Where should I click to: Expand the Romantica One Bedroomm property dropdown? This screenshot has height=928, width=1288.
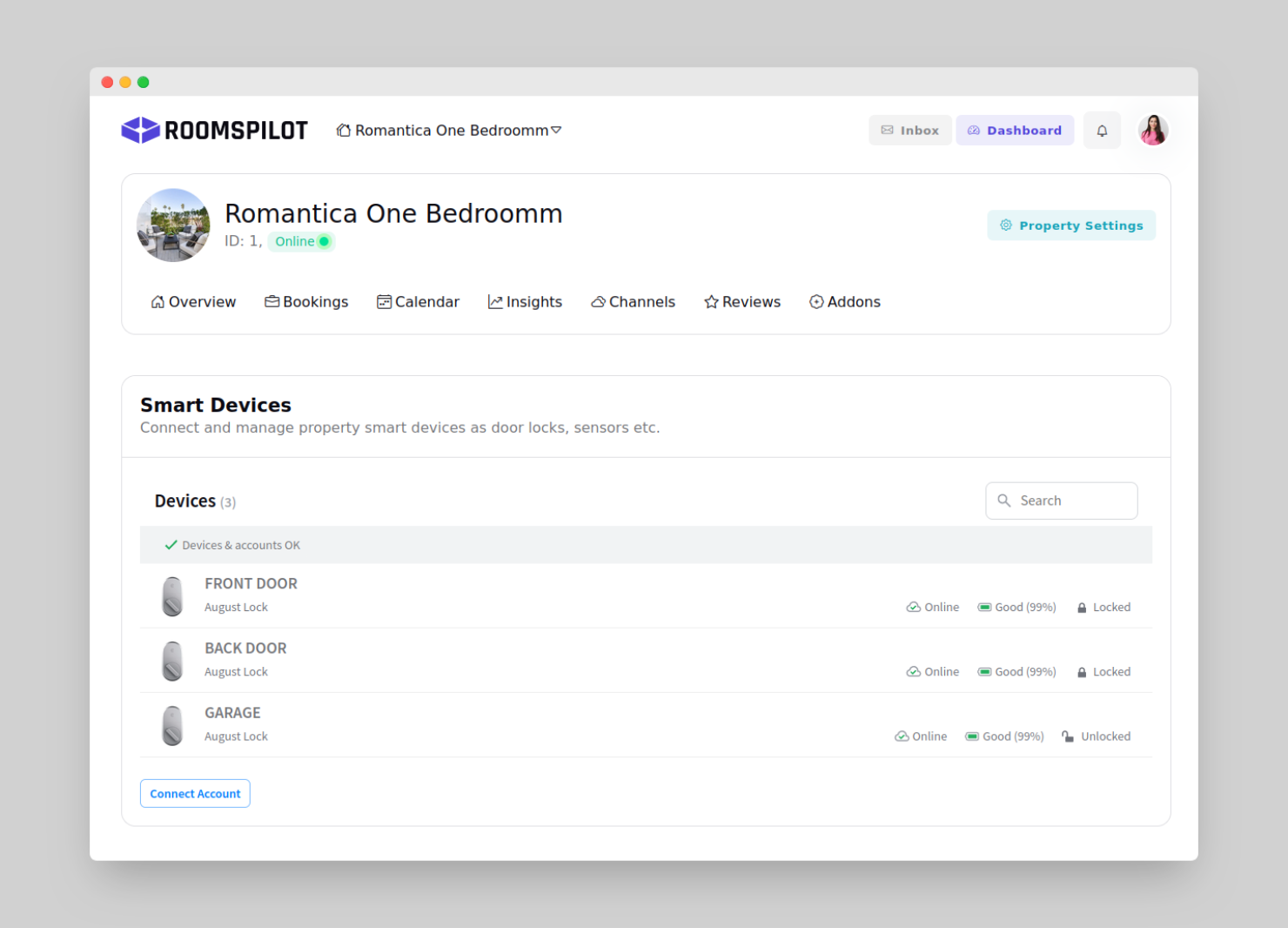(449, 131)
